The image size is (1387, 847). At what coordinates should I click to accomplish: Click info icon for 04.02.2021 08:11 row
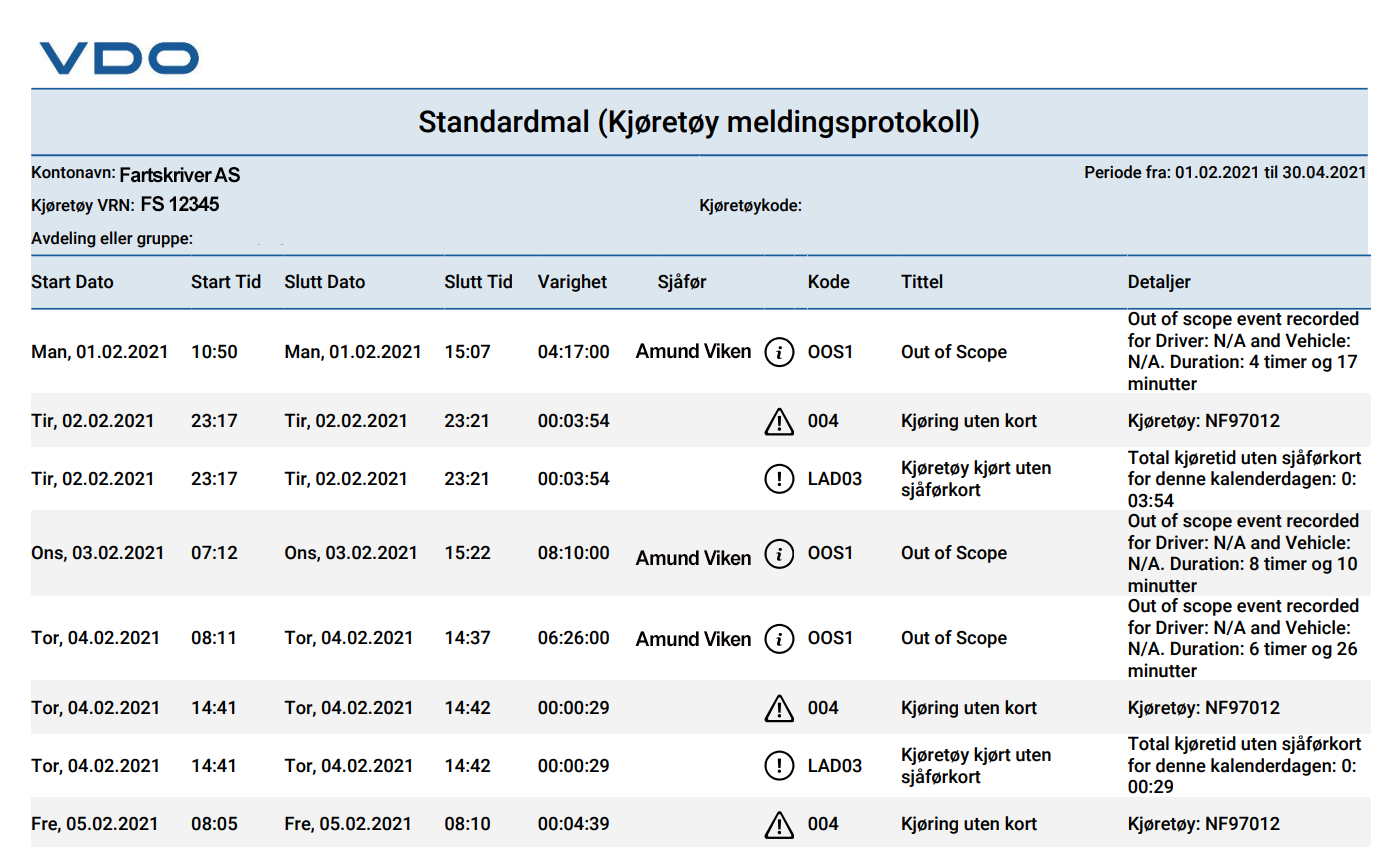point(779,639)
